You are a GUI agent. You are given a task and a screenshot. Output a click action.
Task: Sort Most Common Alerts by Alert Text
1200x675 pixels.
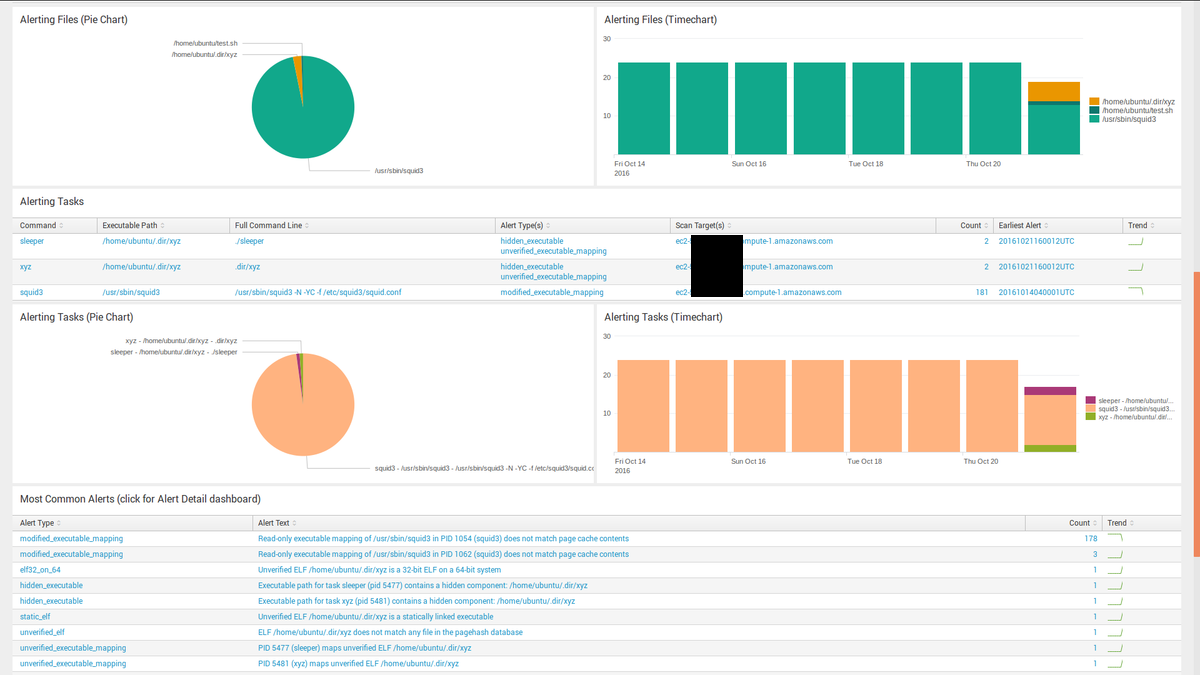[274, 523]
